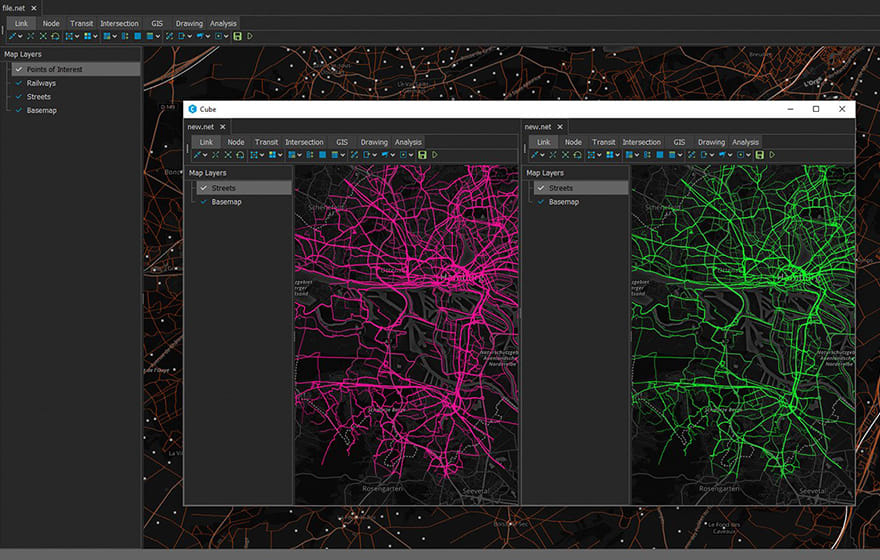Viewport: 880px width, 560px height.
Task: Switch to the Node tab in file.net window
Action: 51,24
